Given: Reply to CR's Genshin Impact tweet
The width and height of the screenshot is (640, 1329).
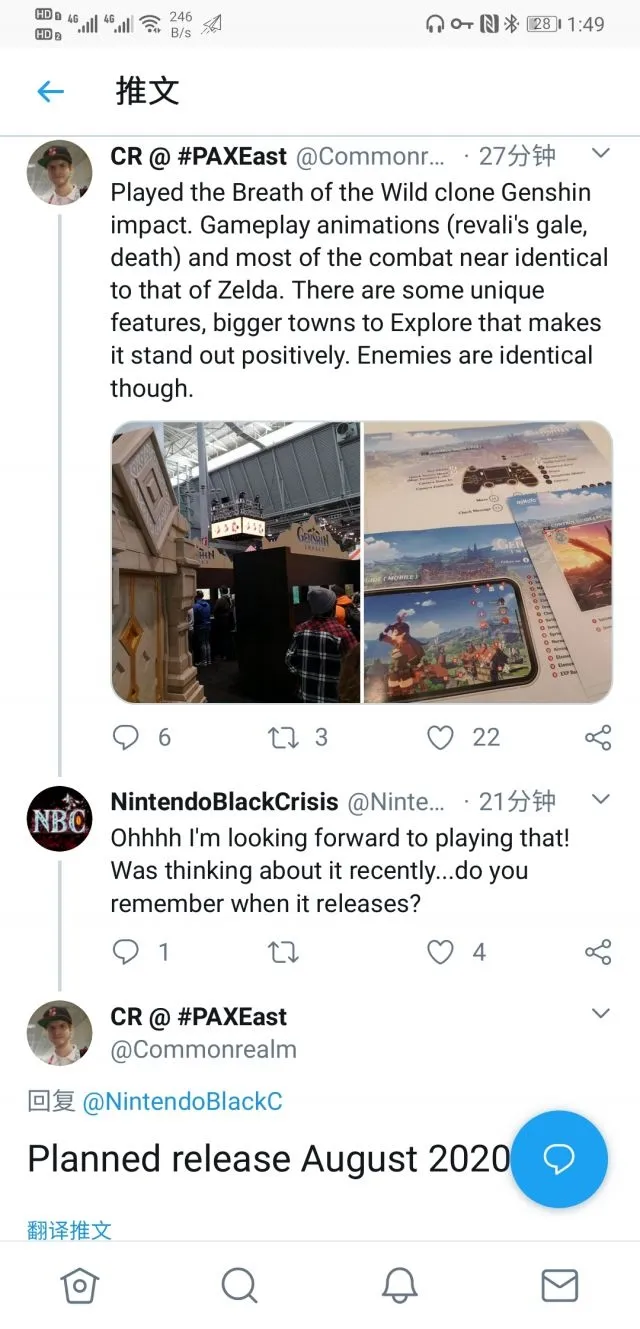Looking at the screenshot, I should click(126, 737).
